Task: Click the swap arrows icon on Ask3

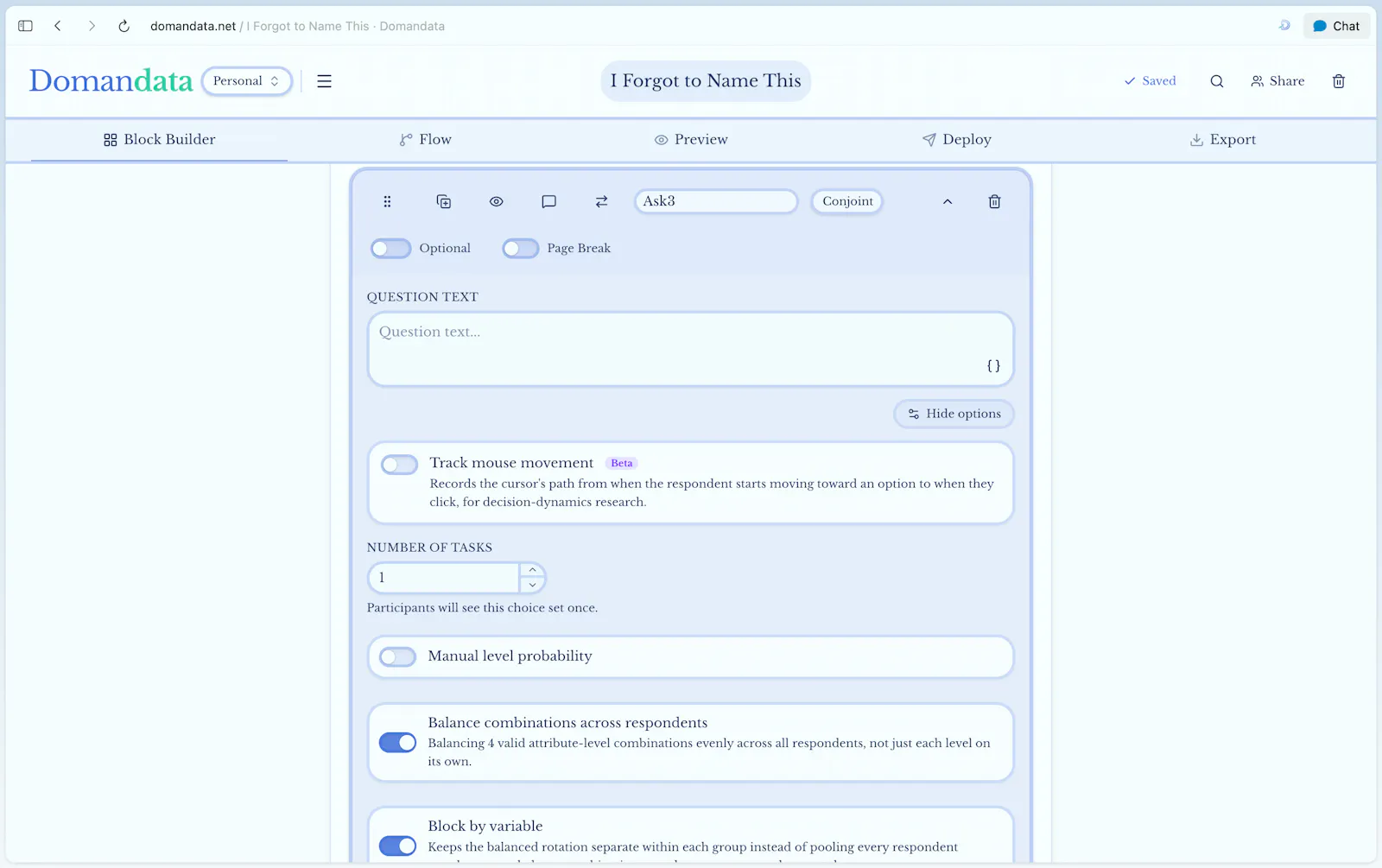Action: point(601,201)
